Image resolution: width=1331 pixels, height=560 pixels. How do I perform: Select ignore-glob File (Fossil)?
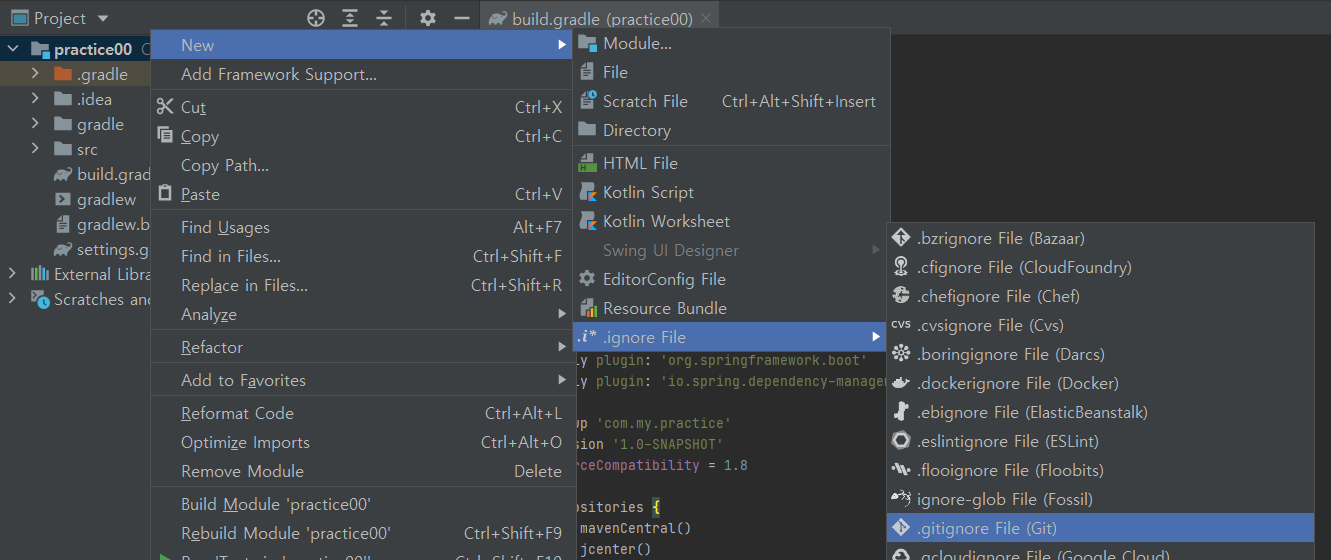tap(1100, 499)
